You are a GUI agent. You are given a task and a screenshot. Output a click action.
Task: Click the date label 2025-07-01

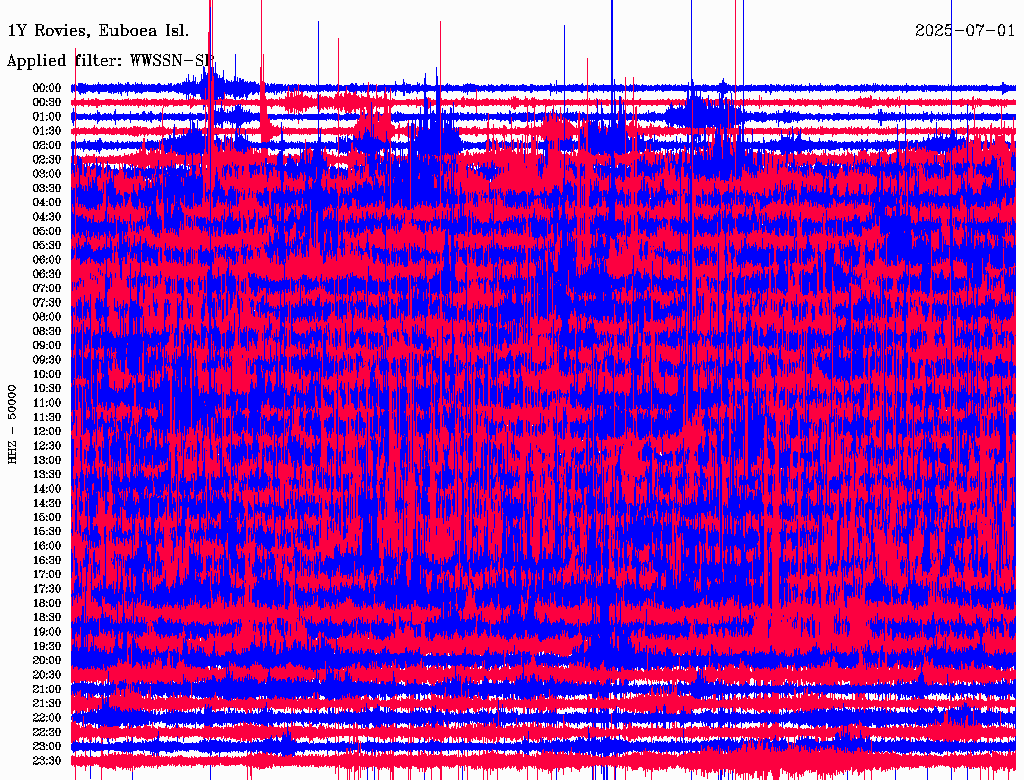pyautogui.click(x=964, y=30)
